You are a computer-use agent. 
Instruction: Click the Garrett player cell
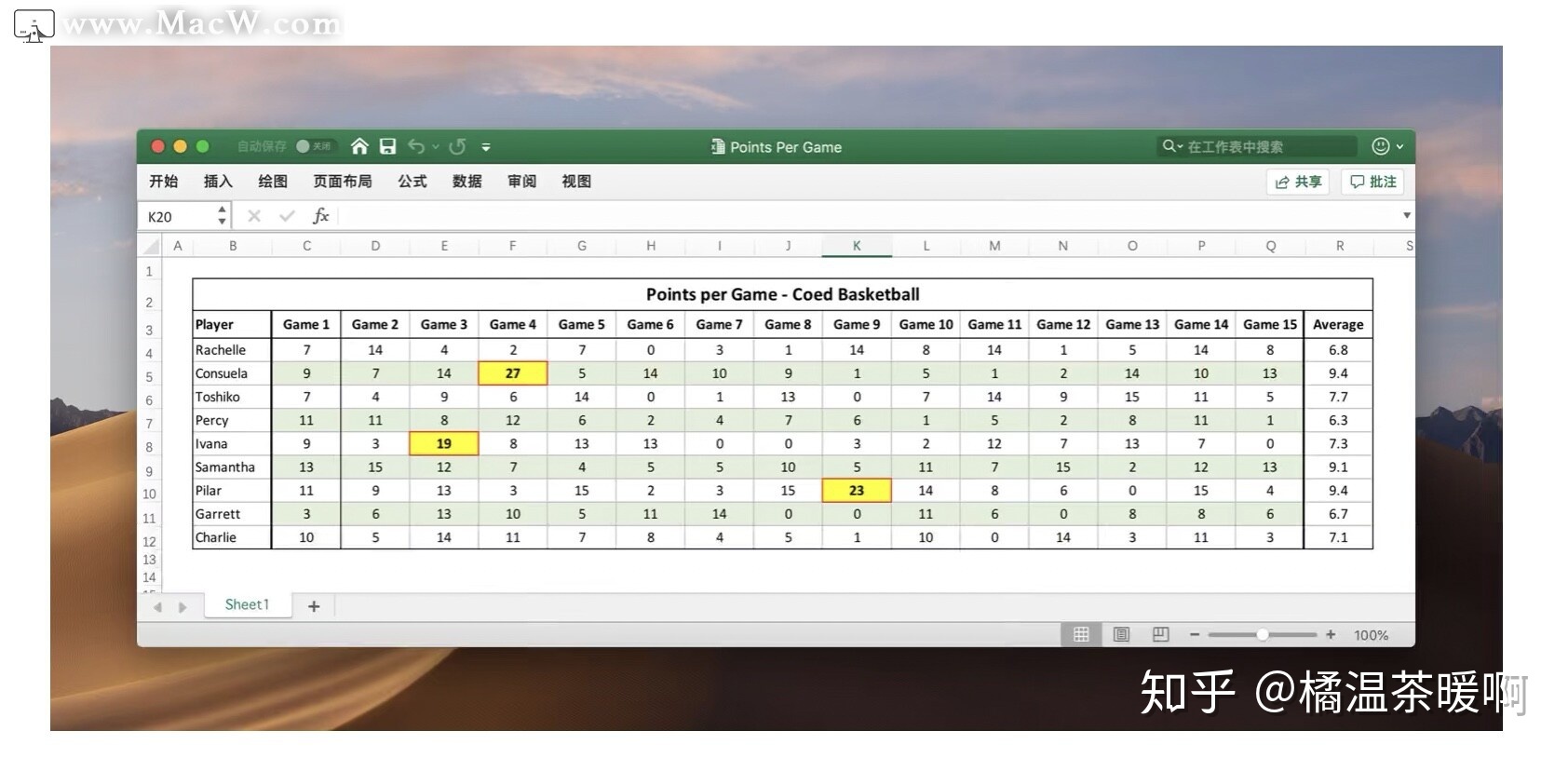pos(232,513)
